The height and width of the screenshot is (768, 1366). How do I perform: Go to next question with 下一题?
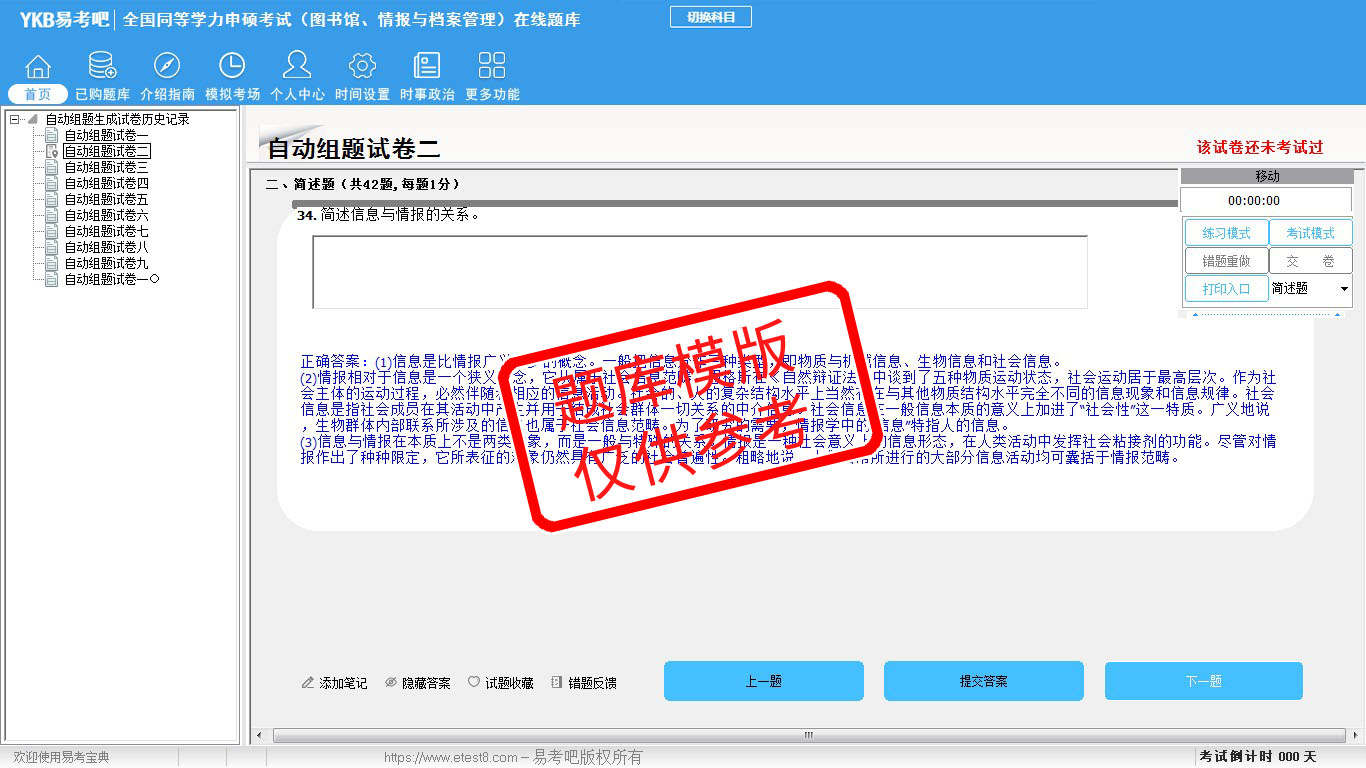1203,681
